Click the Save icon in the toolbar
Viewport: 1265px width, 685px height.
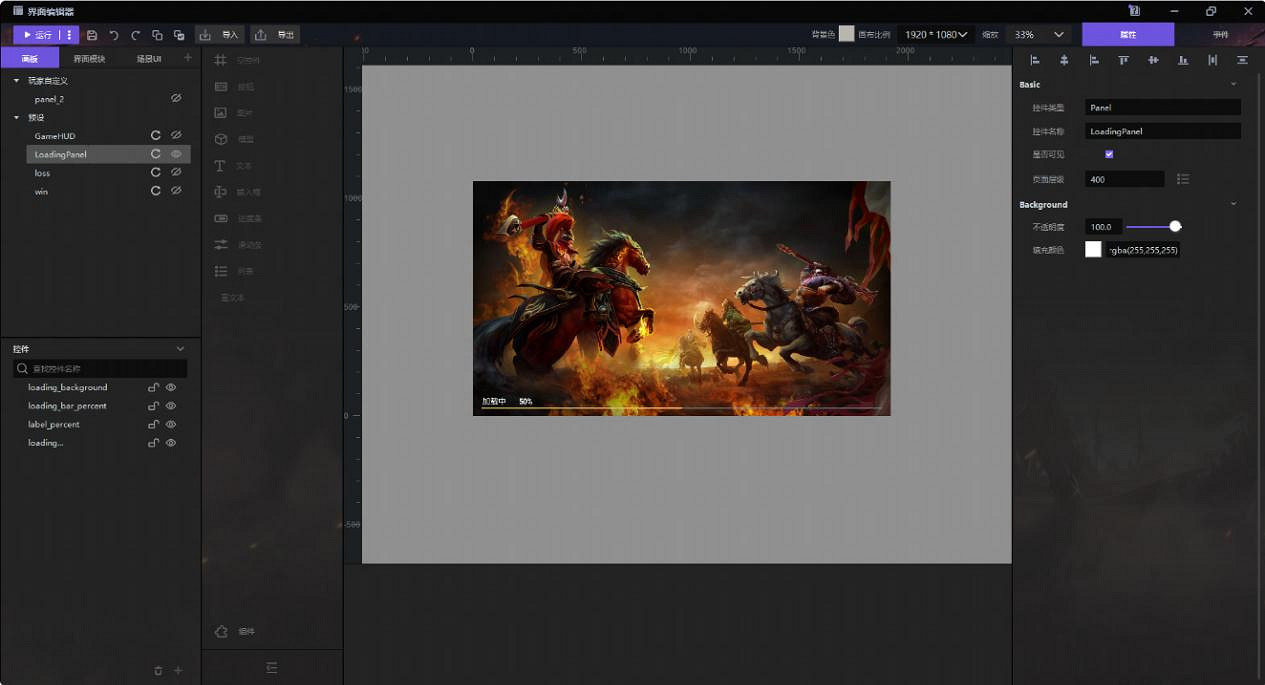[91, 34]
